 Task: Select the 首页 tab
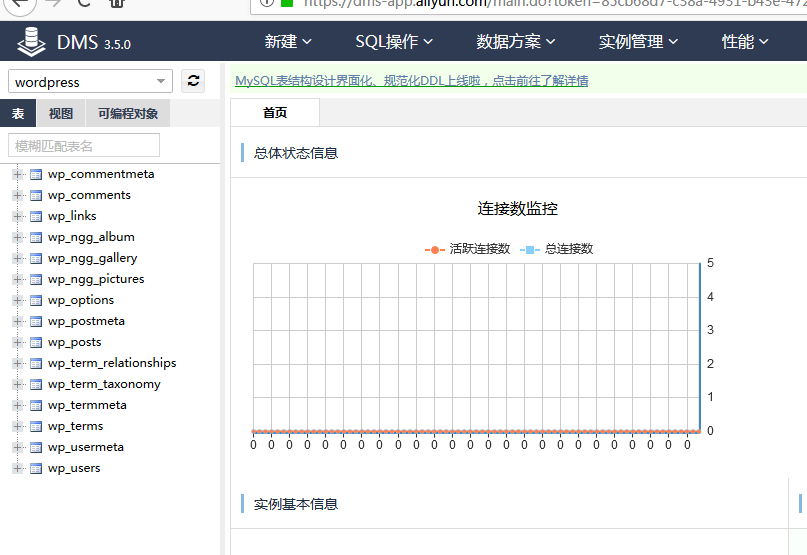pos(275,113)
